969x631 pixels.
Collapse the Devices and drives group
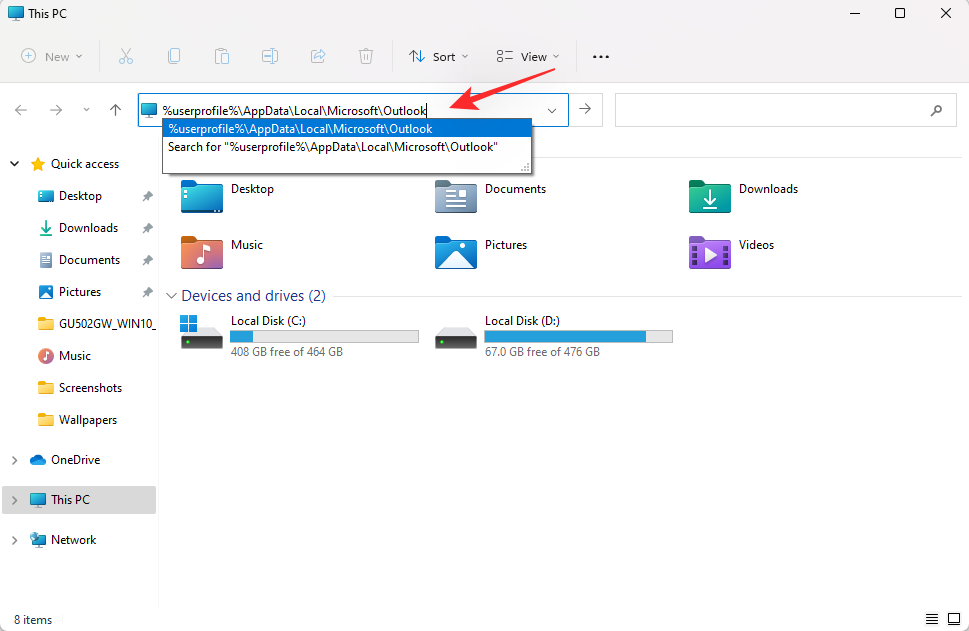coord(171,296)
